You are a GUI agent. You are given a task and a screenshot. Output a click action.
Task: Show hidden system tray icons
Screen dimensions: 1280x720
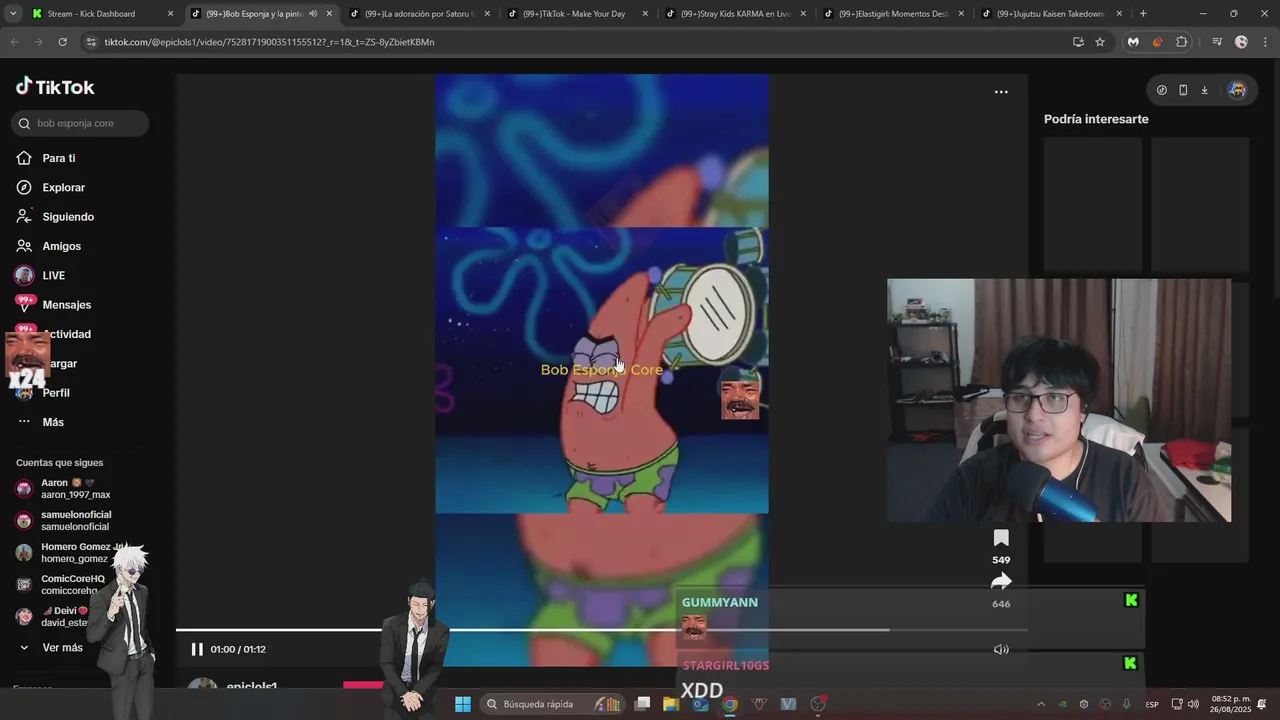click(1040, 704)
